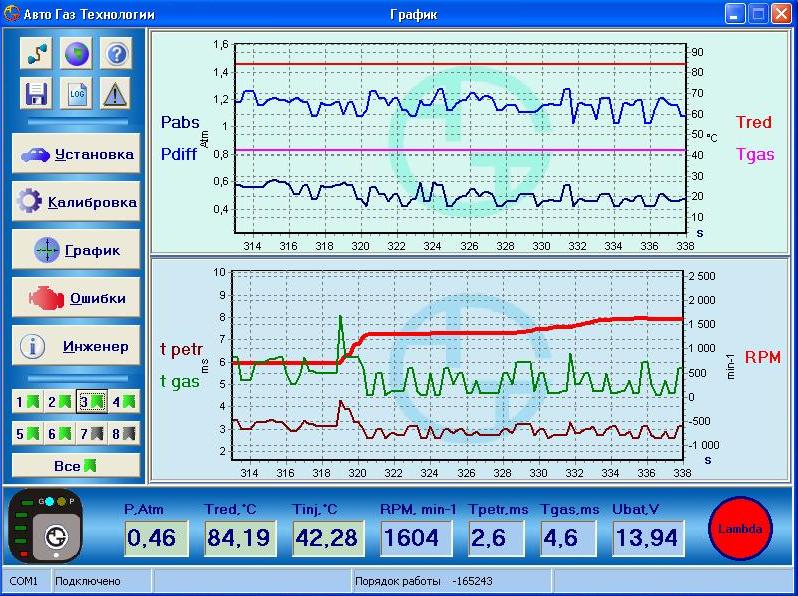Toggle injector channel 1 button
Image resolution: width=798 pixels, height=596 pixels.
click(27, 402)
